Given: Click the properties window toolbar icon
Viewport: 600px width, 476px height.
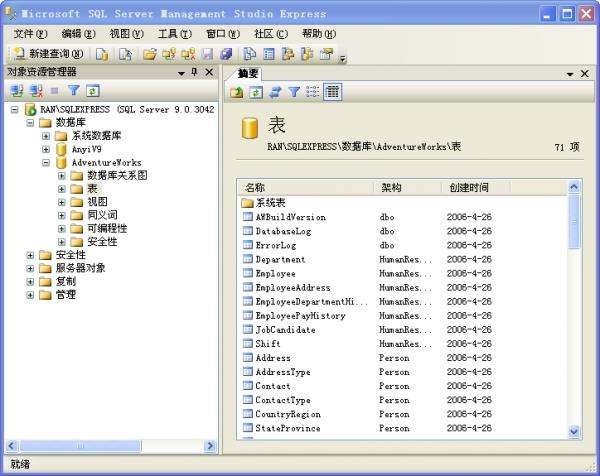Looking at the screenshot, I should 326,54.
